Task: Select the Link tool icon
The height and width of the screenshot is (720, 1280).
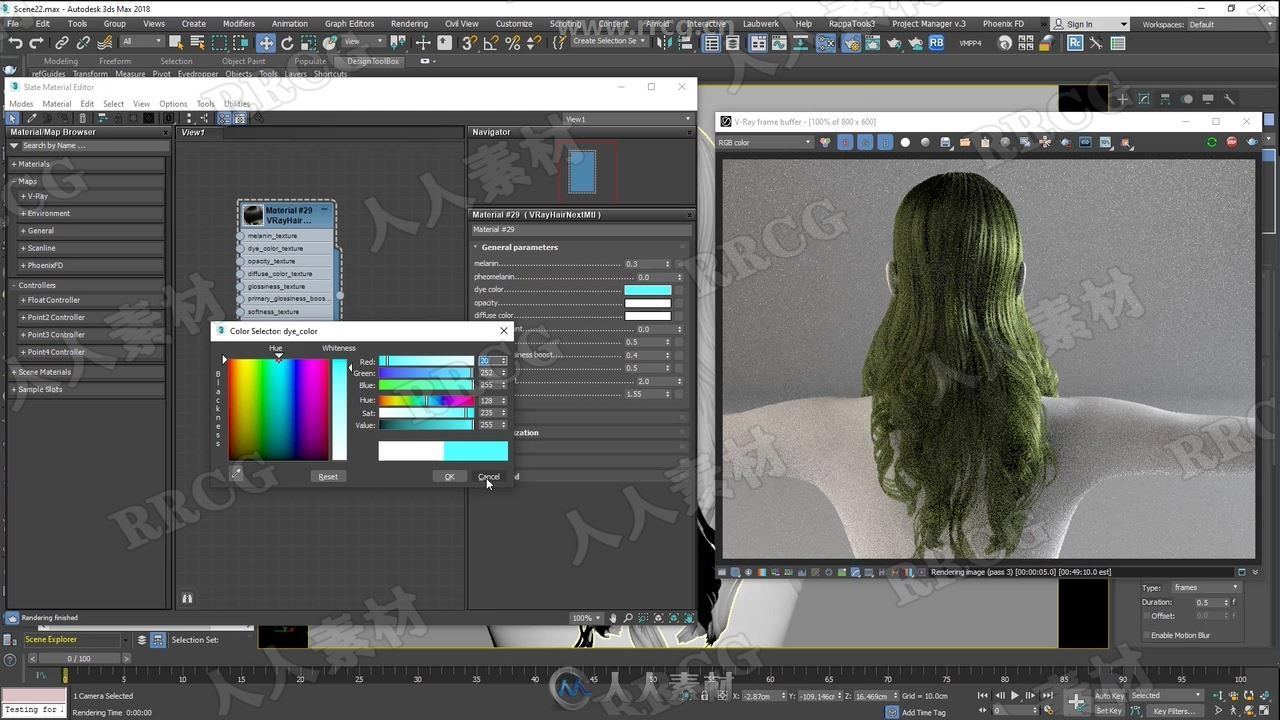Action: coord(62,43)
